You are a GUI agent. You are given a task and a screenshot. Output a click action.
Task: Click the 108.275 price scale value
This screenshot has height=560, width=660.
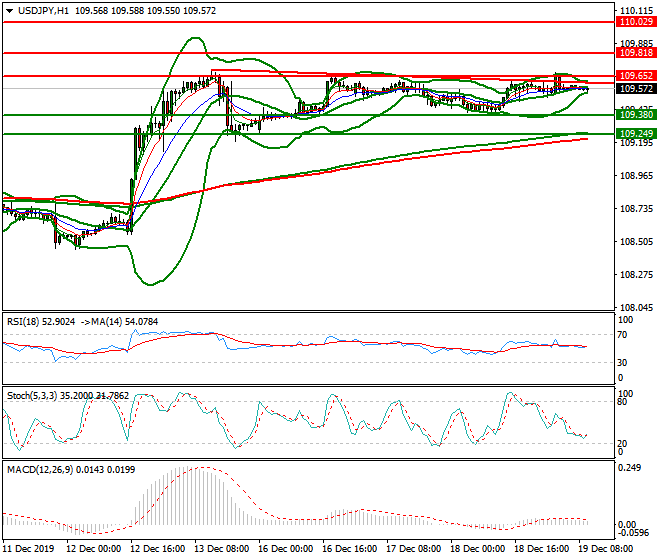[636, 275]
